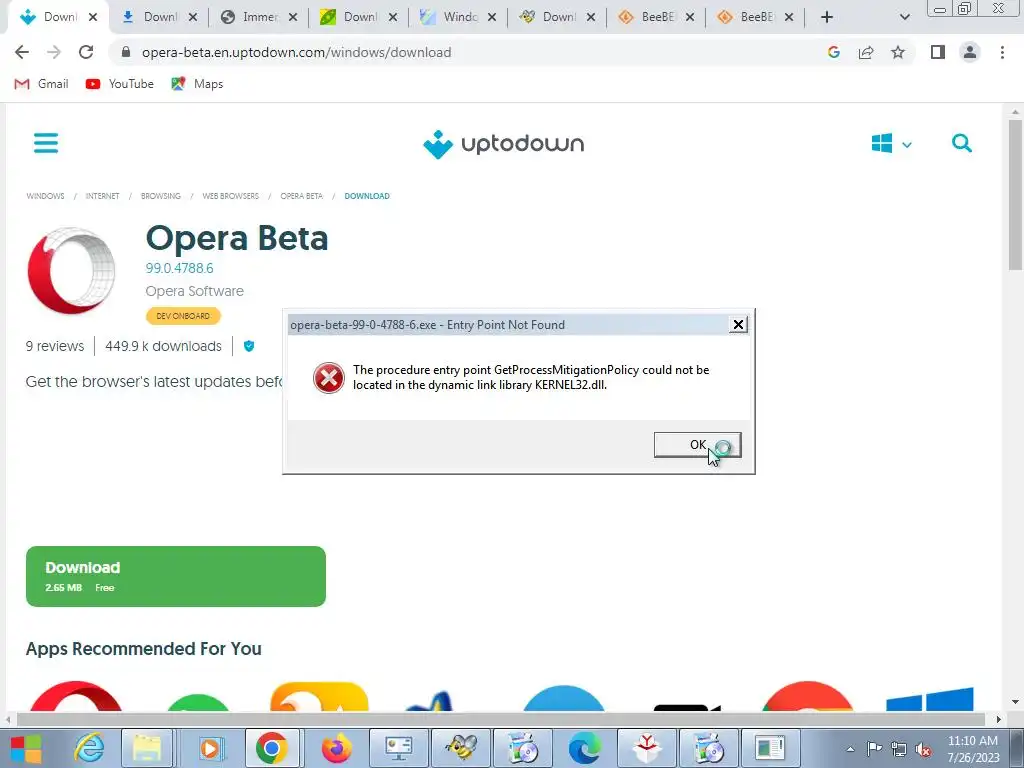Open the Windows Start button
The height and width of the screenshot is (768, 1024).
pos(26,748)
